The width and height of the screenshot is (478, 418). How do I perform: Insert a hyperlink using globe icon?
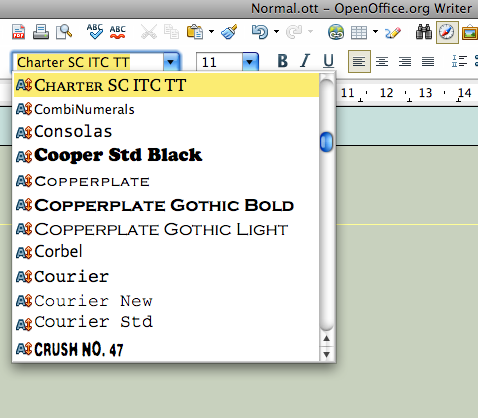pyautogui.click(x=336, y=32)
